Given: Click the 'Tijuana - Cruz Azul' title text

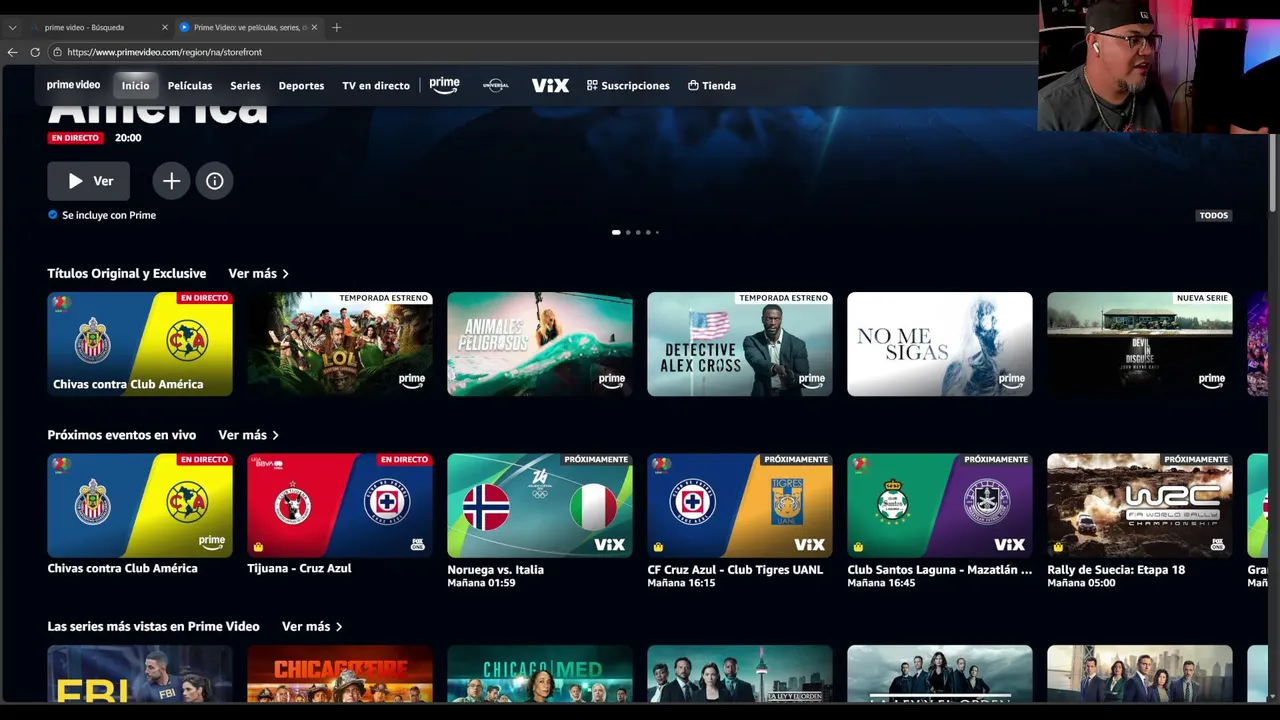Looking at the screenshot, I should 299,568.
